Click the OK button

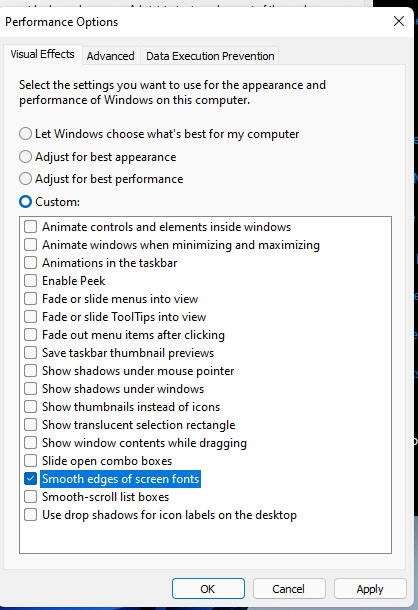208,589
